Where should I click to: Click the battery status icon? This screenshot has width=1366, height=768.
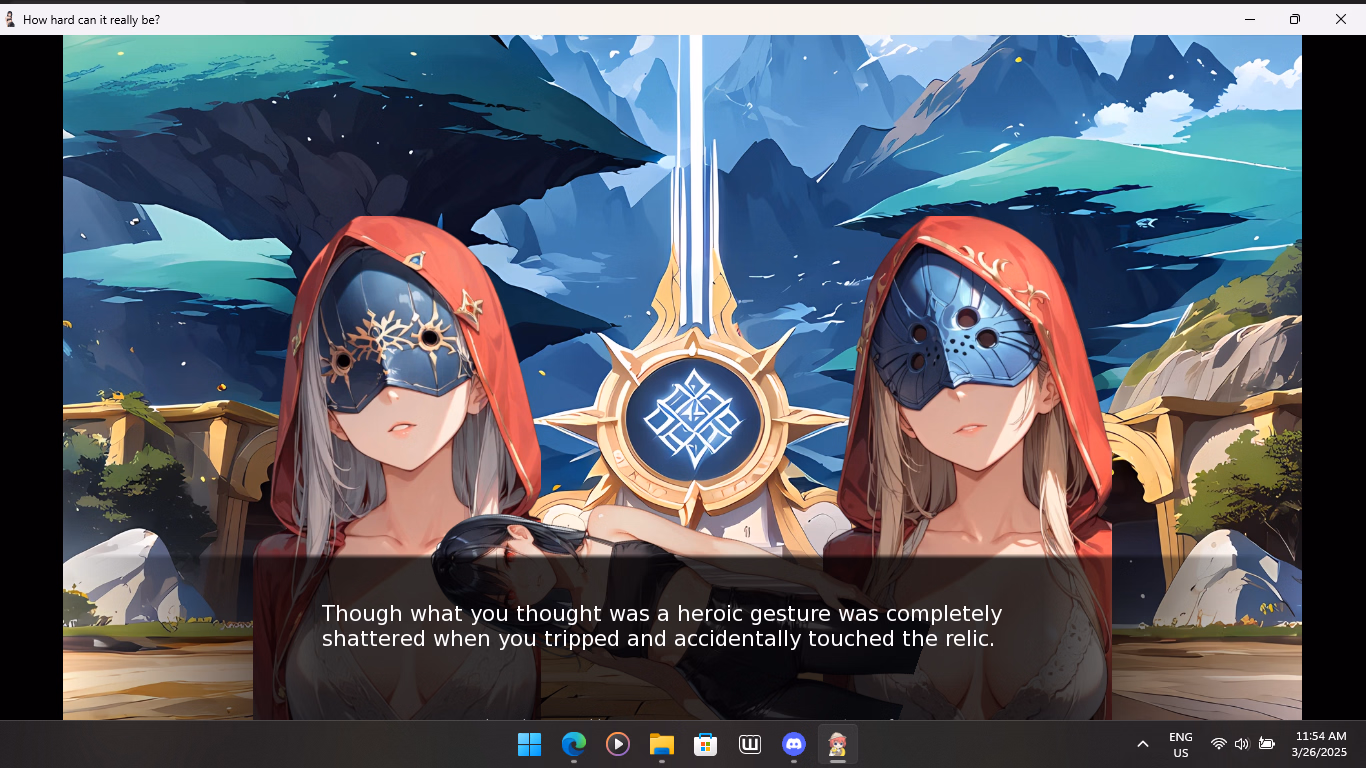pyautogui.click(x=1266, y=744)
